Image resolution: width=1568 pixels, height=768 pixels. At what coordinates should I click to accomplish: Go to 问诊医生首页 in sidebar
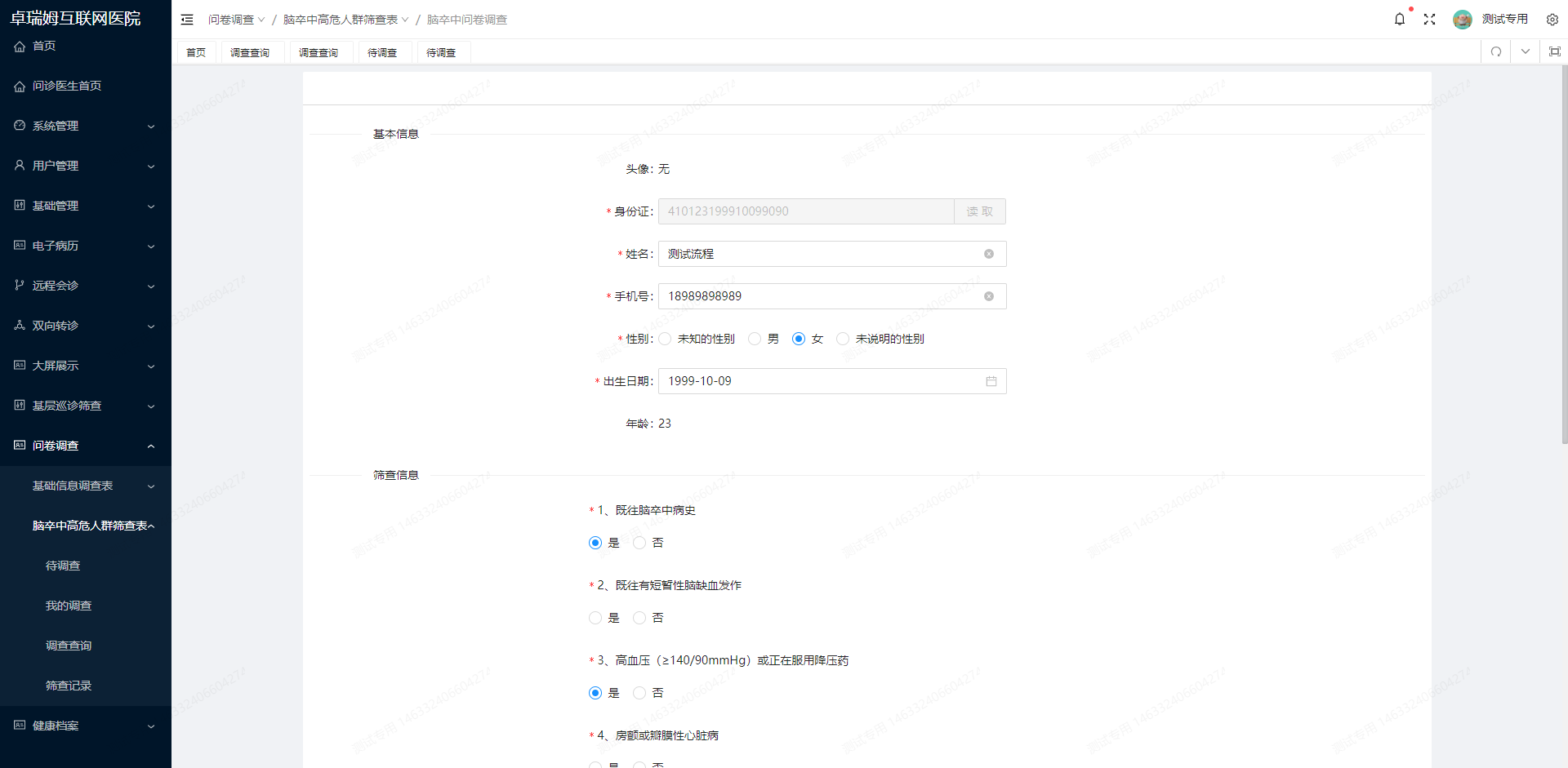coord(67,86)
